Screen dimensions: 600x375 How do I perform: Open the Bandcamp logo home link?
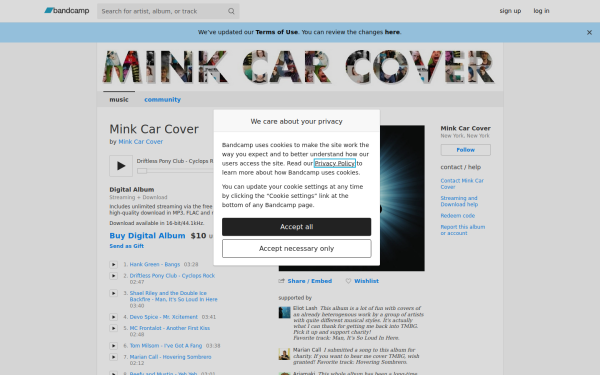[67, 11]
